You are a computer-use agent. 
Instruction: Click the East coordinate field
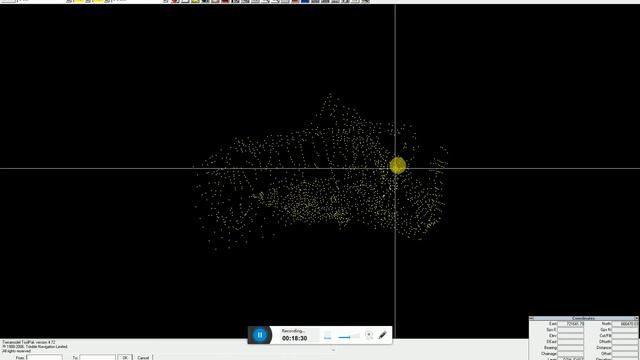pyautogui.click(x=571, y=324)
